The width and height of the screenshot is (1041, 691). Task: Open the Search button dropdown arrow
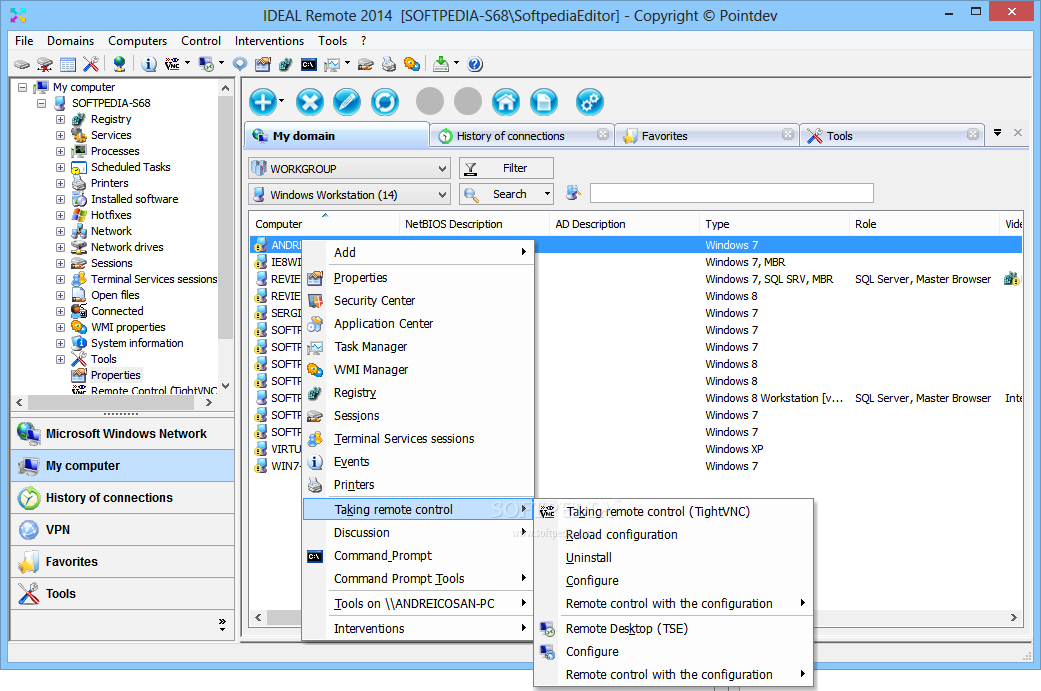547,194
